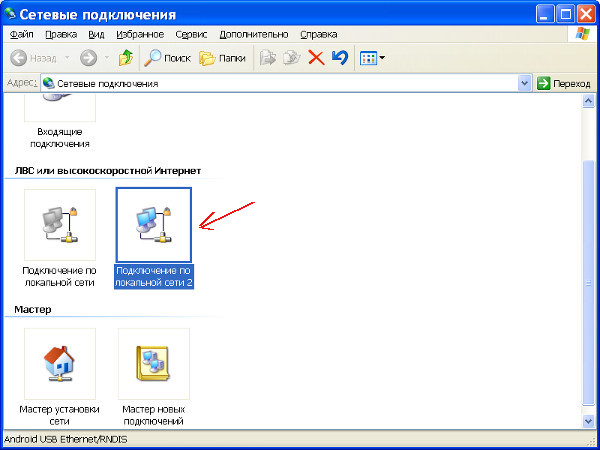Click the scrollbar up arrow

tap(588, 101)
